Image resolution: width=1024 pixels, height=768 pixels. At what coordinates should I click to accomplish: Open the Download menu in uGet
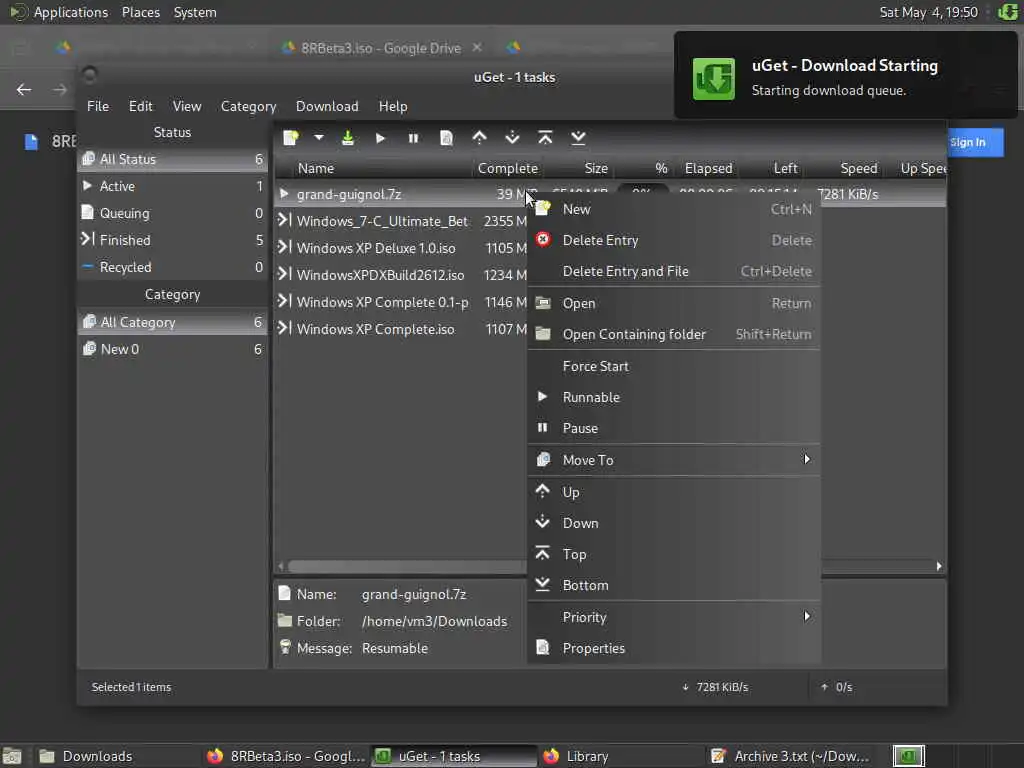327,106
